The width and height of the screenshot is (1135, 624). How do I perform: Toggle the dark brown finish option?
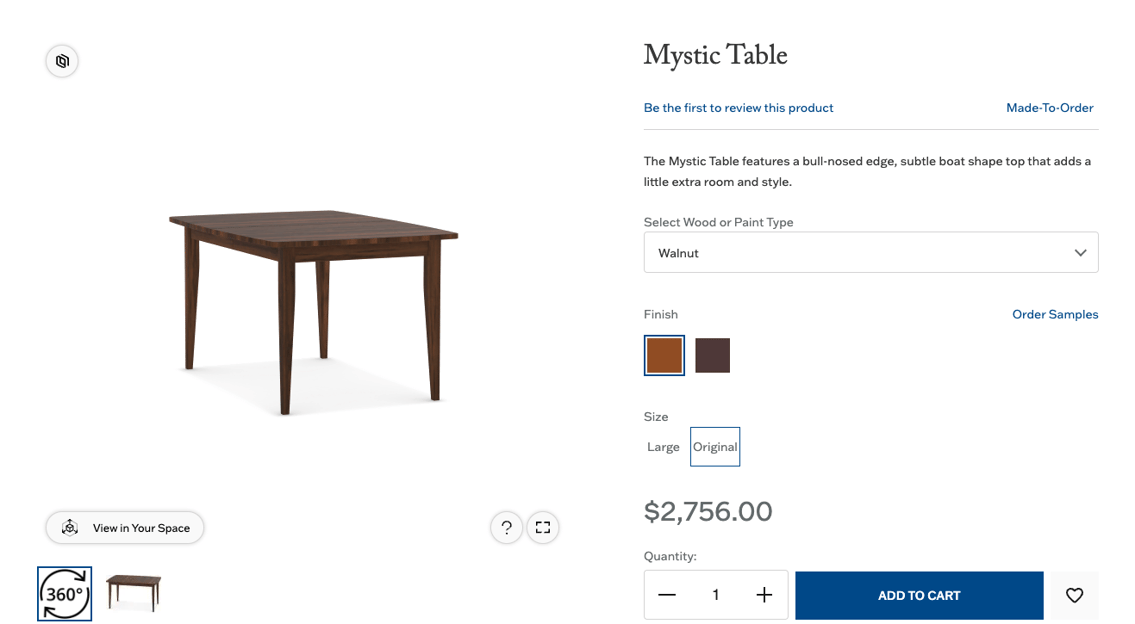(712, 355)
